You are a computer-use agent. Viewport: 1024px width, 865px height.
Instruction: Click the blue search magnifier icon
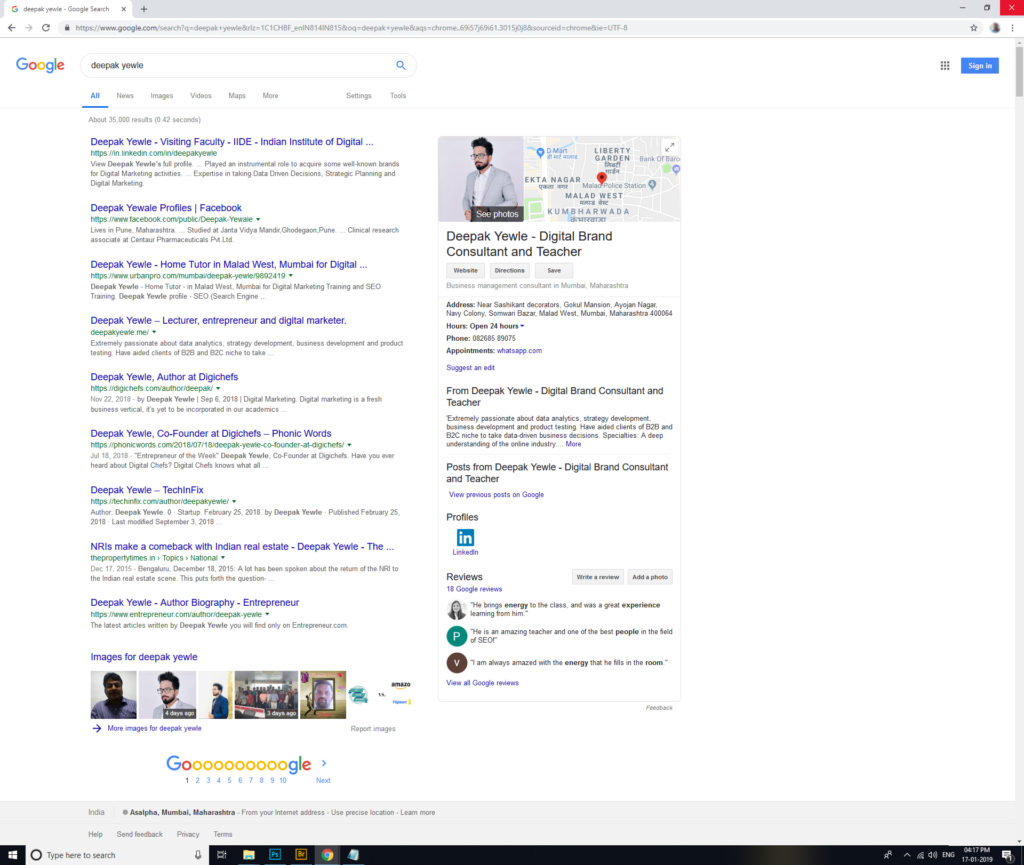401,65
